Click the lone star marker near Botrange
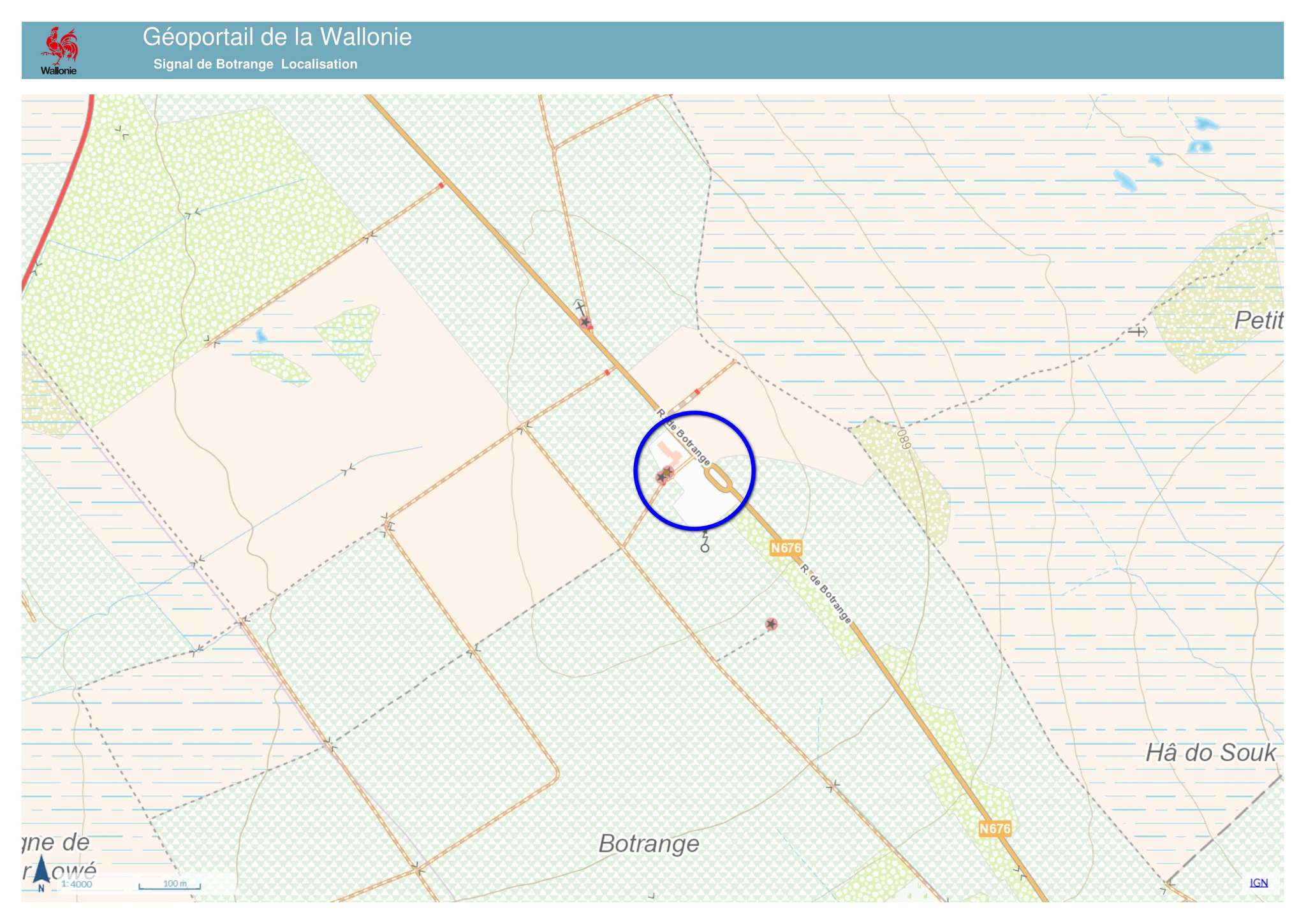1306x924 pixels. click(x=771, y=624)
